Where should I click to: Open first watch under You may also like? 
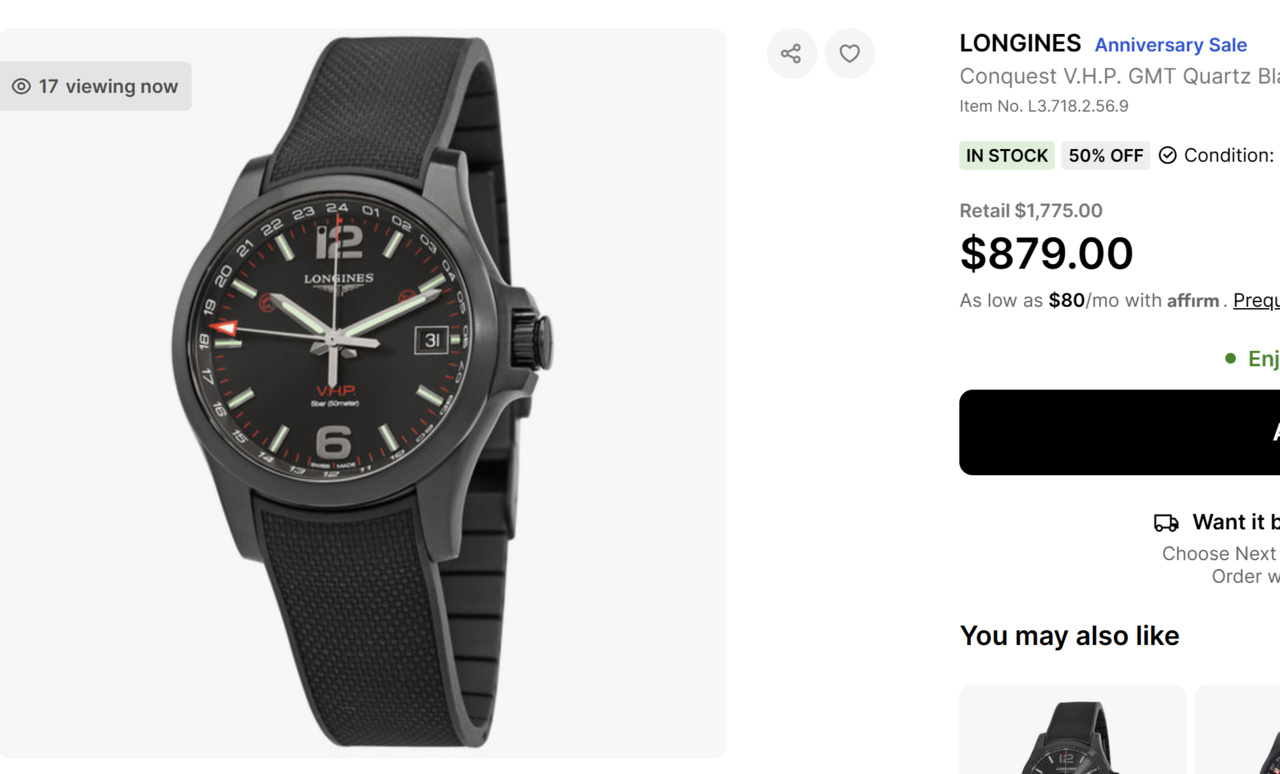point(1072,730)
